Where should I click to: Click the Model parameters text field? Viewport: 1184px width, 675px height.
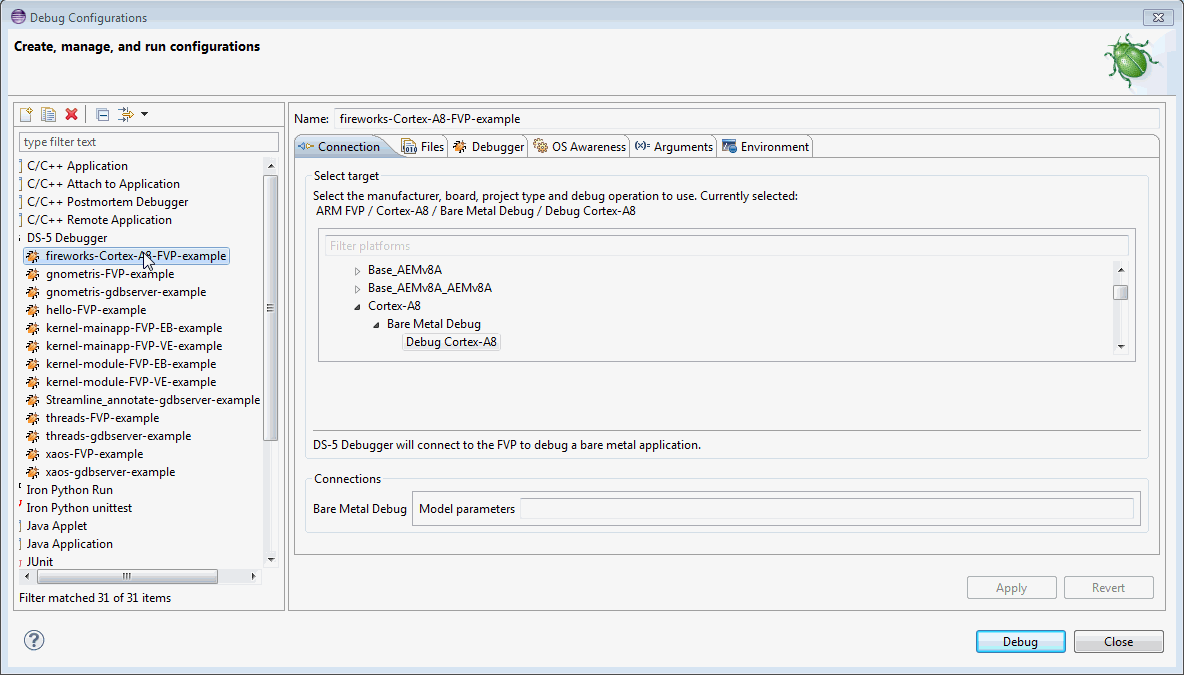pos(827,509)
